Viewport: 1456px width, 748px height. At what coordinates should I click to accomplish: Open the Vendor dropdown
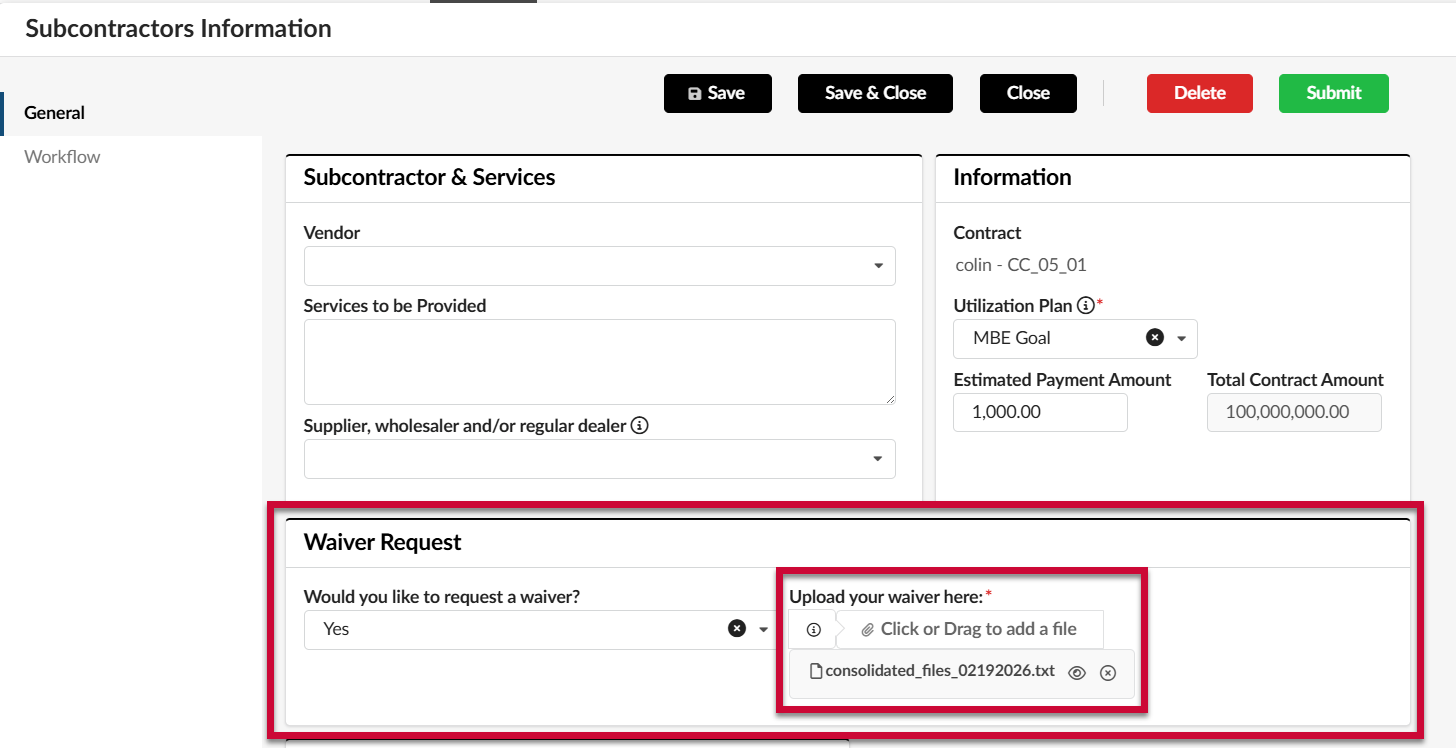878,266
